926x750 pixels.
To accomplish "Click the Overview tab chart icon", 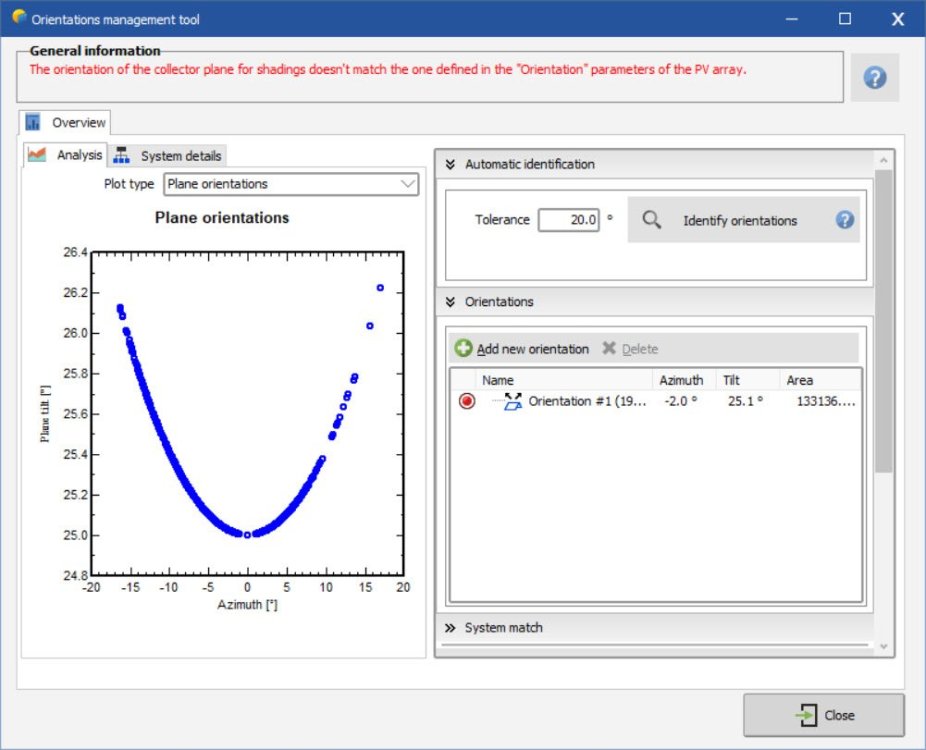I will click(x=34, y=123).
